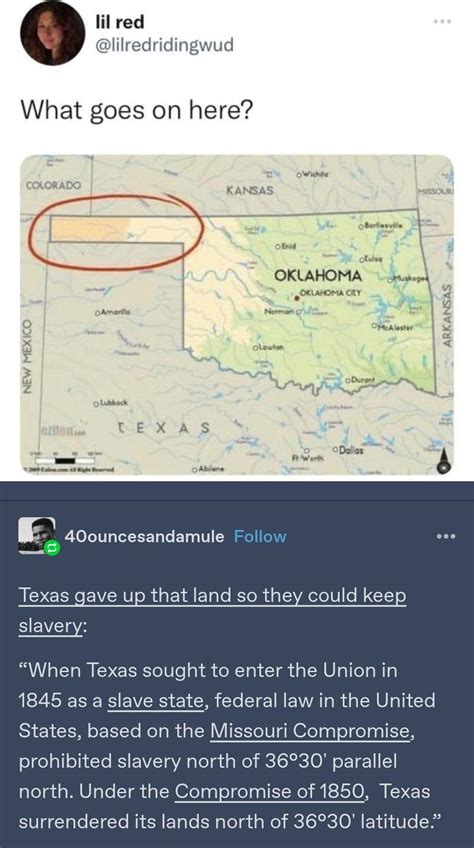Open the Compromise of 1850 link
This screenshot has height=848, width=474.
point(269,792)
